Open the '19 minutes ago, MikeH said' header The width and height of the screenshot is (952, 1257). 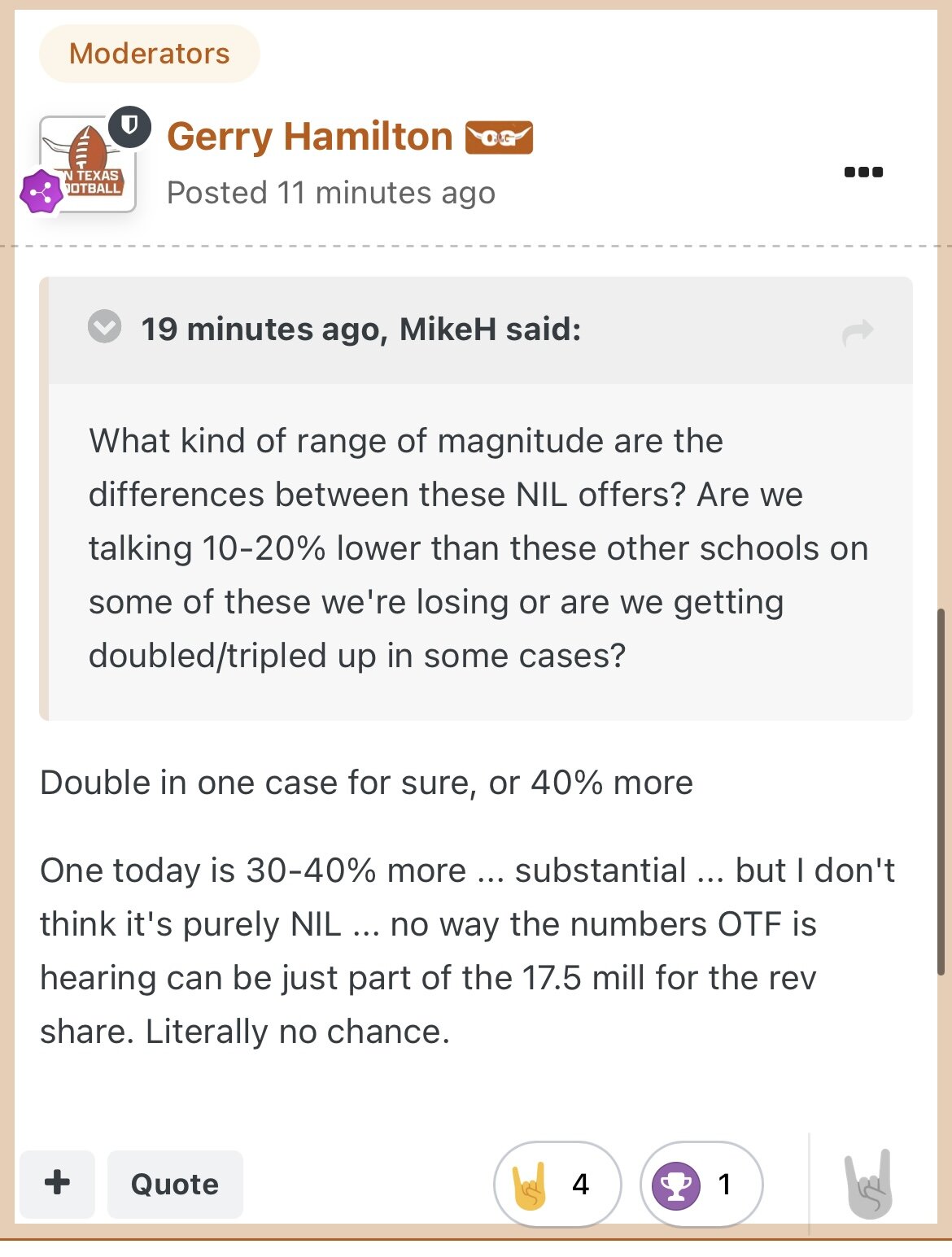pos(361,329)
